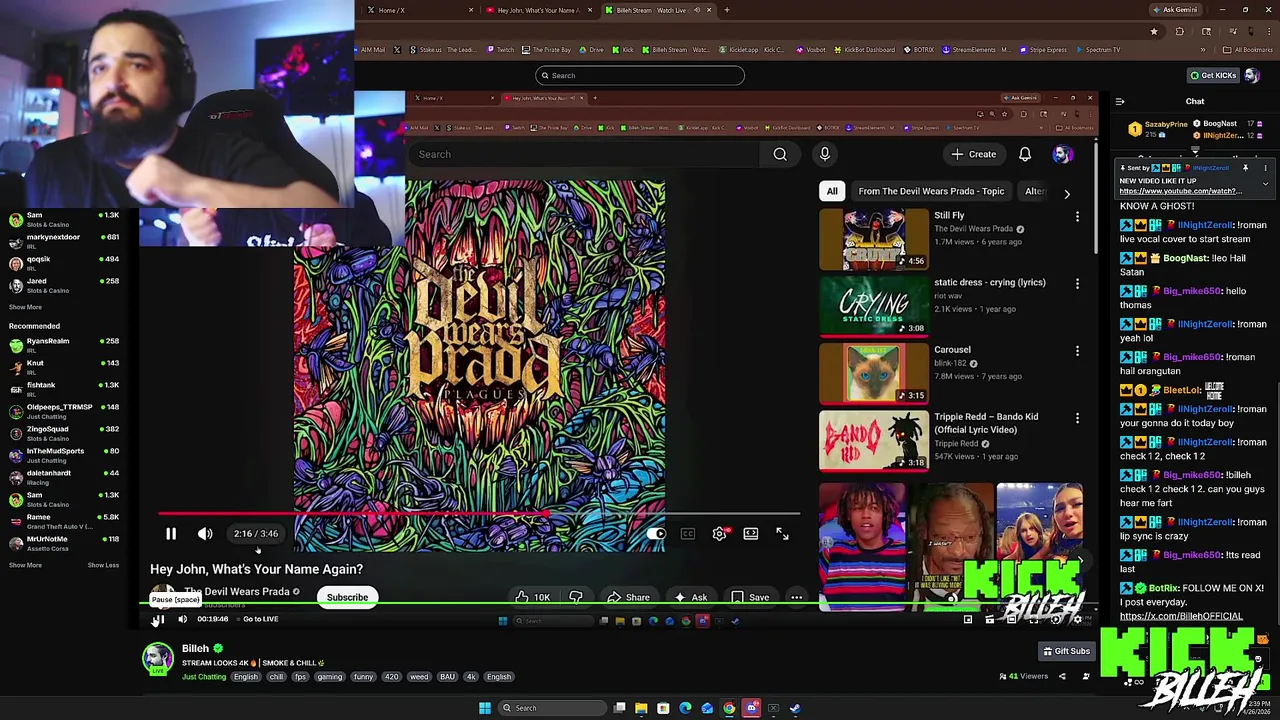
Task: Click Get KICKs button
Action: click(x=1213, y=75)
